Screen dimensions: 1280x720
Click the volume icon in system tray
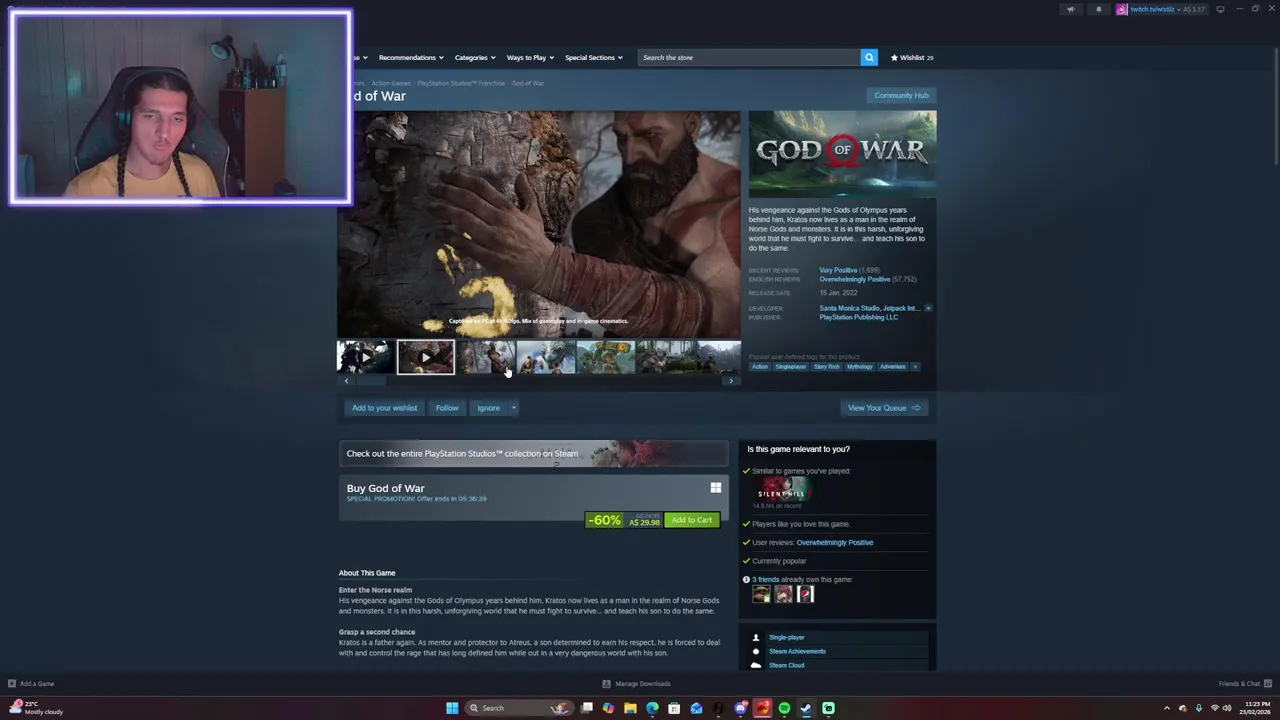[x=1227, y=708]
